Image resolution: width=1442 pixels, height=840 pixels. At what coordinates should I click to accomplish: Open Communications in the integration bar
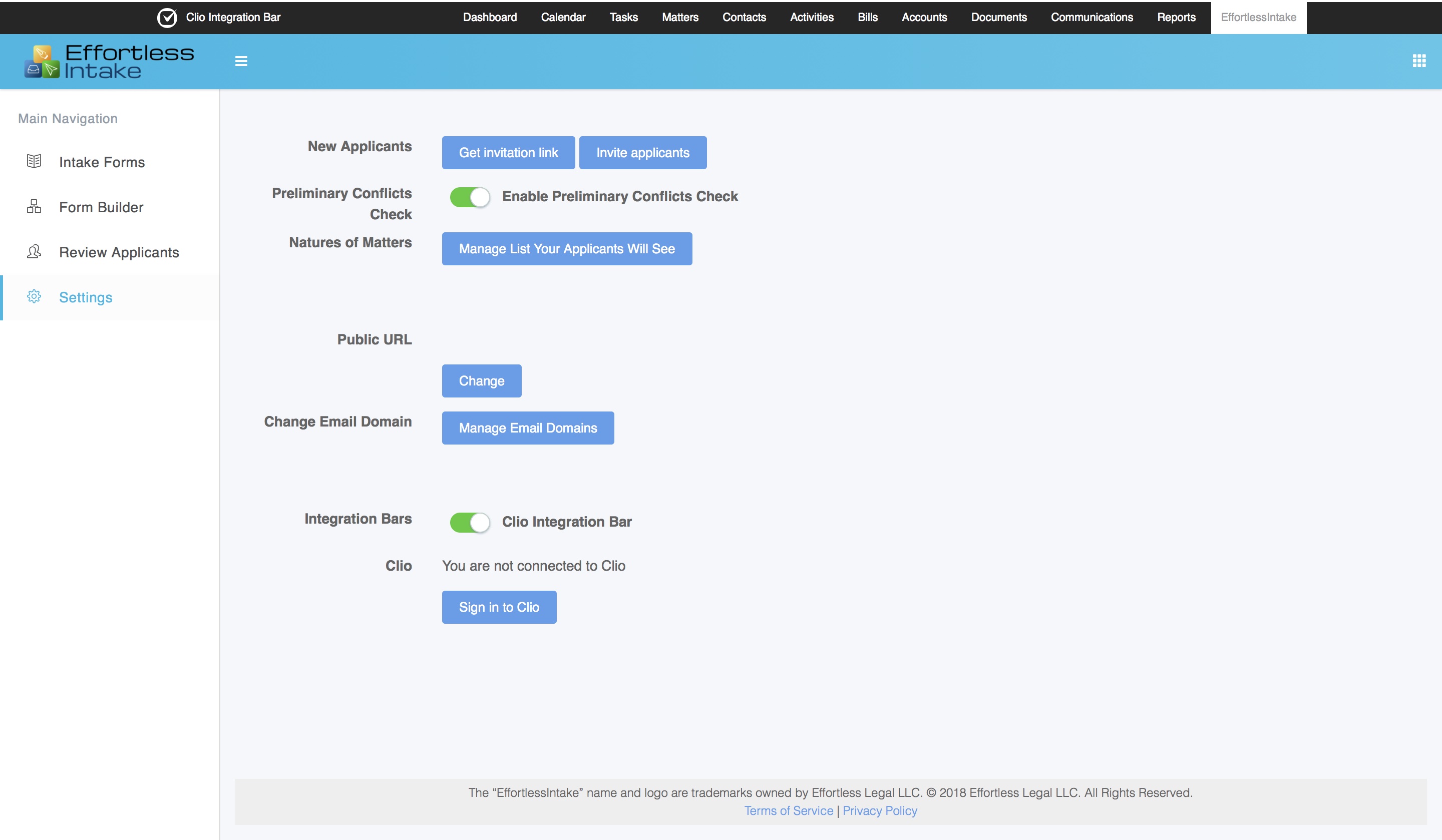[x=1091, y=17]
